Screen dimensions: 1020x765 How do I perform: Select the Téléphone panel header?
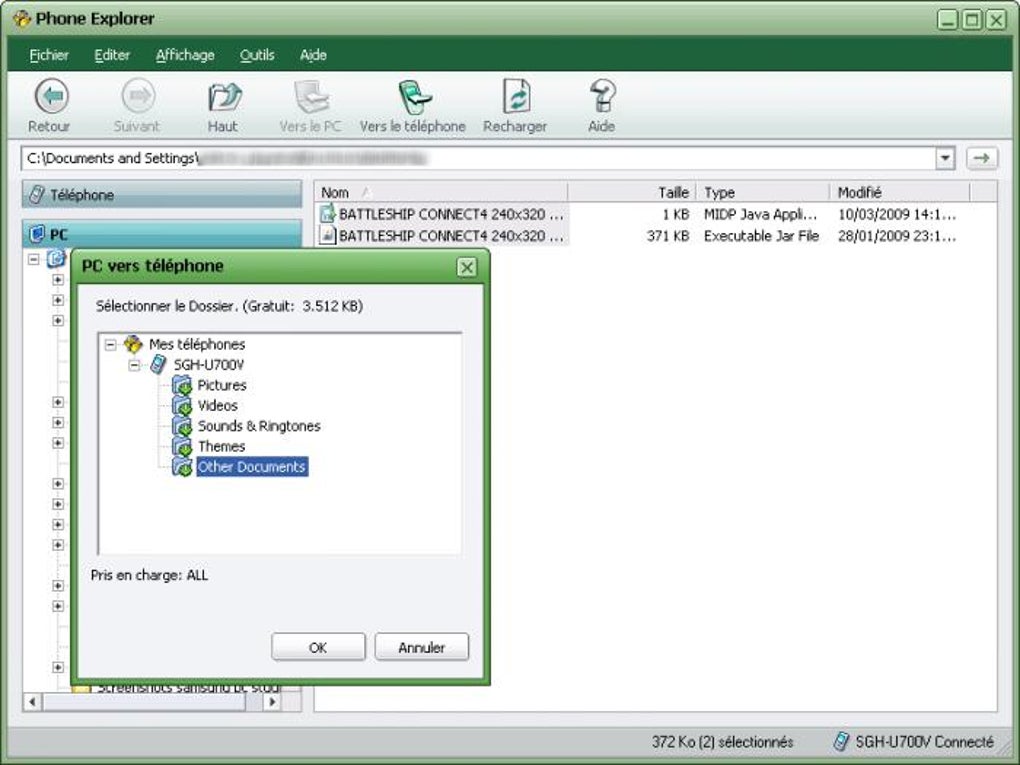click(x=162, y=195)
